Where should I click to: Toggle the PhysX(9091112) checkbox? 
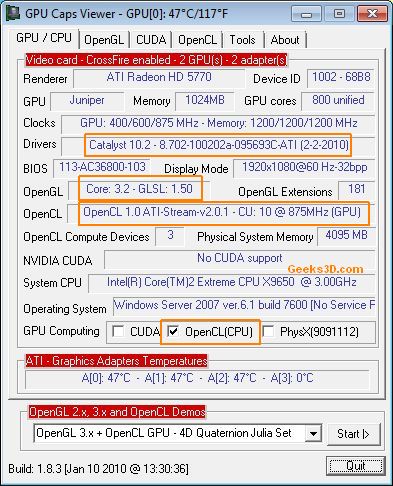[268, 331]
